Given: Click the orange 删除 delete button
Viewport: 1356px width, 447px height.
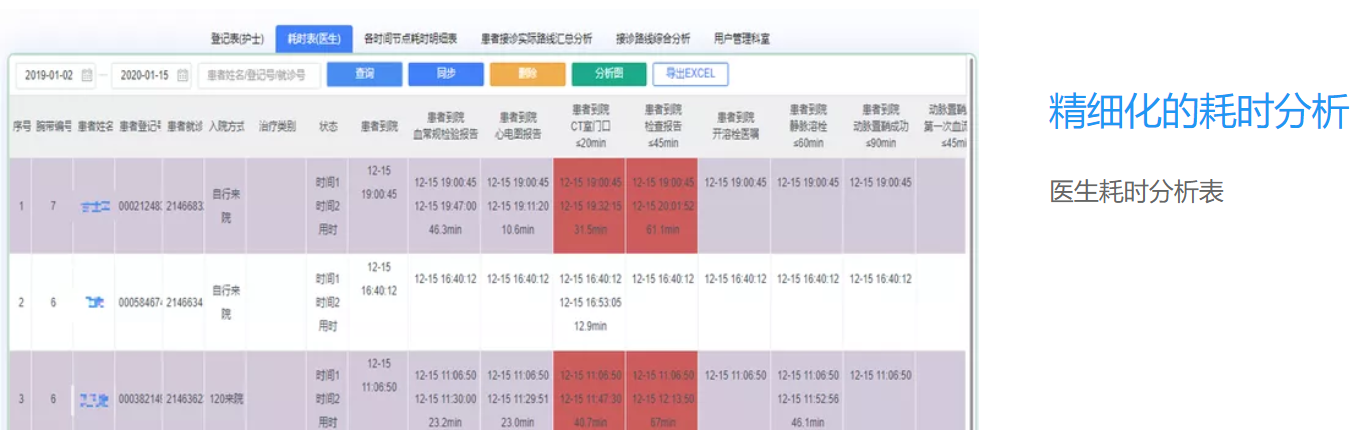Looking at the screenshot, I should point(527,74).
